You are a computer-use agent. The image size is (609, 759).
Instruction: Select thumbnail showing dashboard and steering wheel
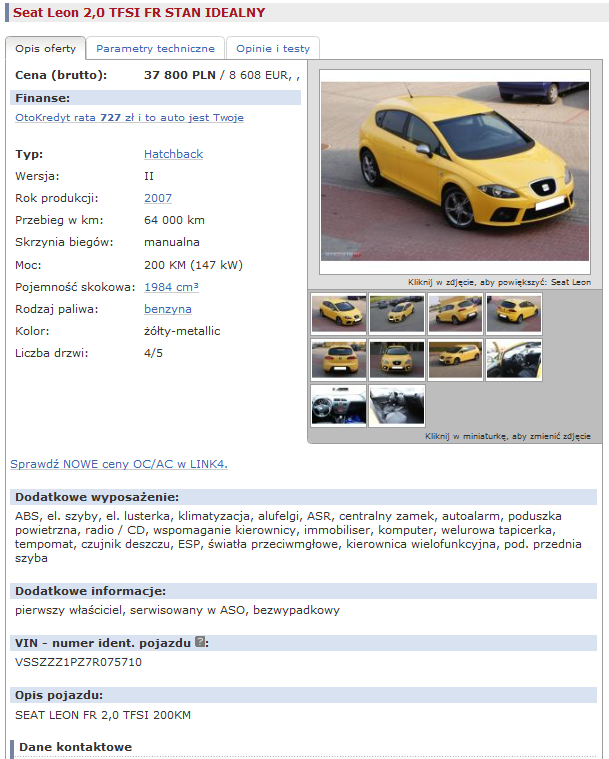tap(339, 406)
